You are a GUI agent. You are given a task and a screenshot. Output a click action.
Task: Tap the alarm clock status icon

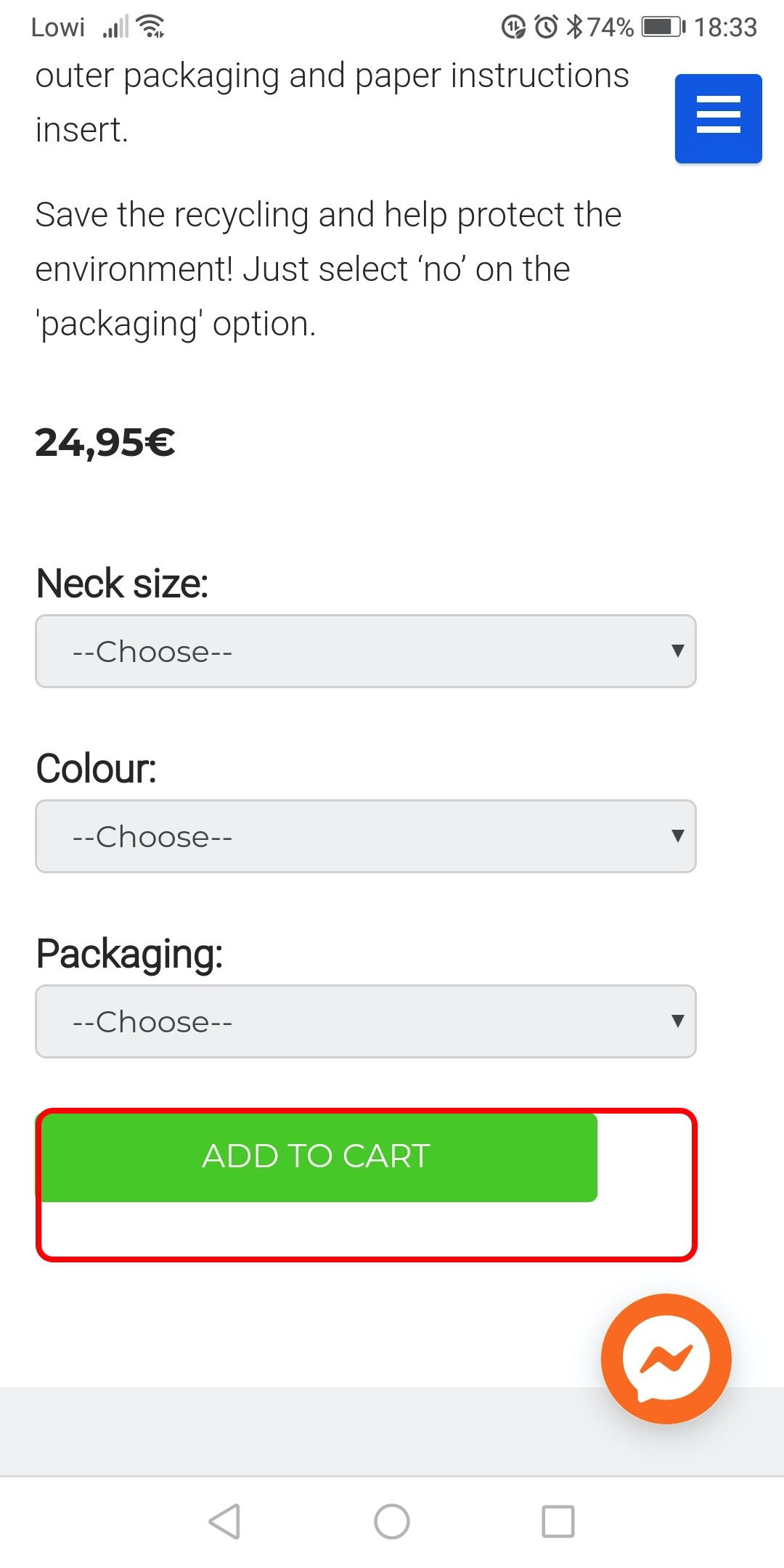(547, 27)
